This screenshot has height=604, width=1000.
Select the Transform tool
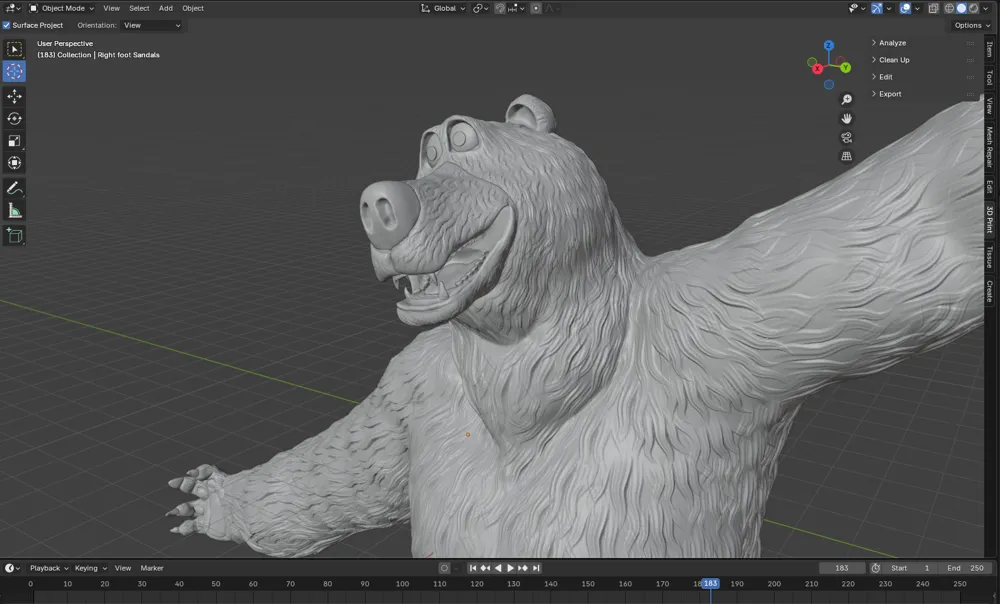point(14,163)
